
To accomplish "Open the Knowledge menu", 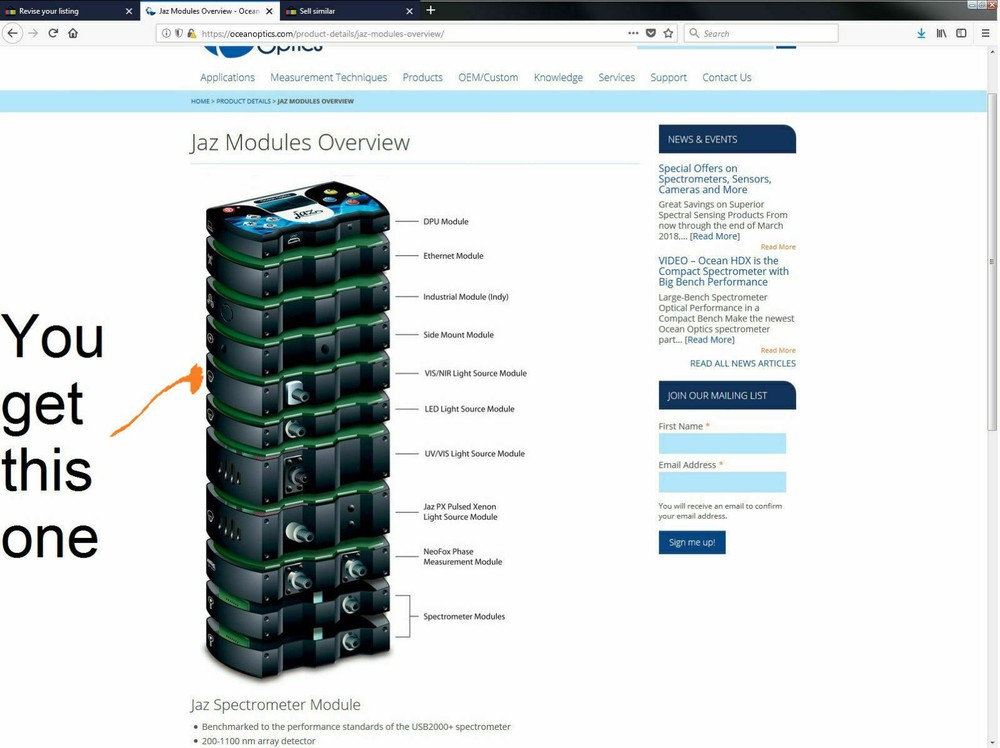I will (x=558, y=77).
